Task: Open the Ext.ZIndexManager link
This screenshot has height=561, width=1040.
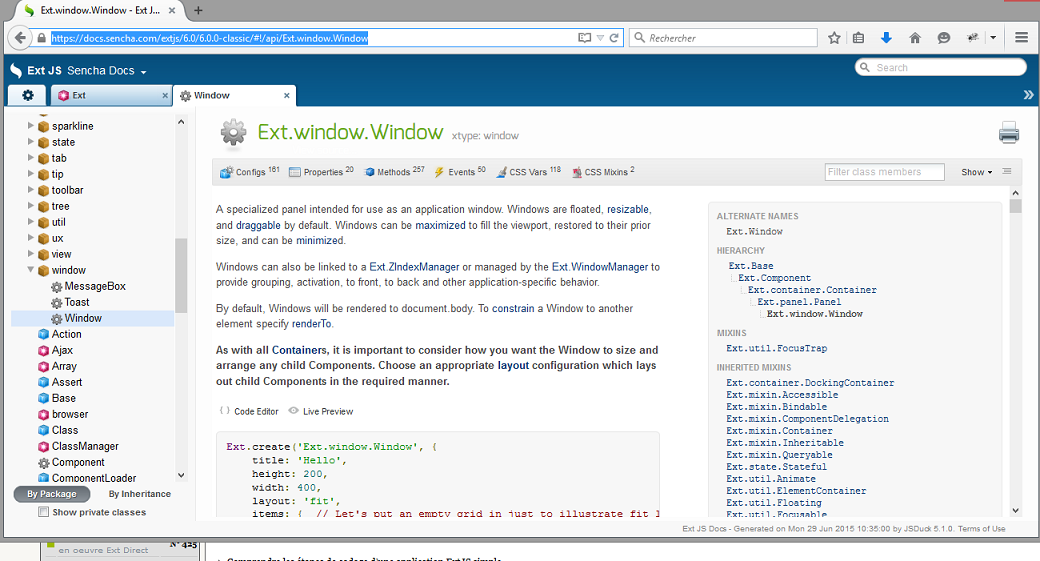Action: [x=414, y=267]
